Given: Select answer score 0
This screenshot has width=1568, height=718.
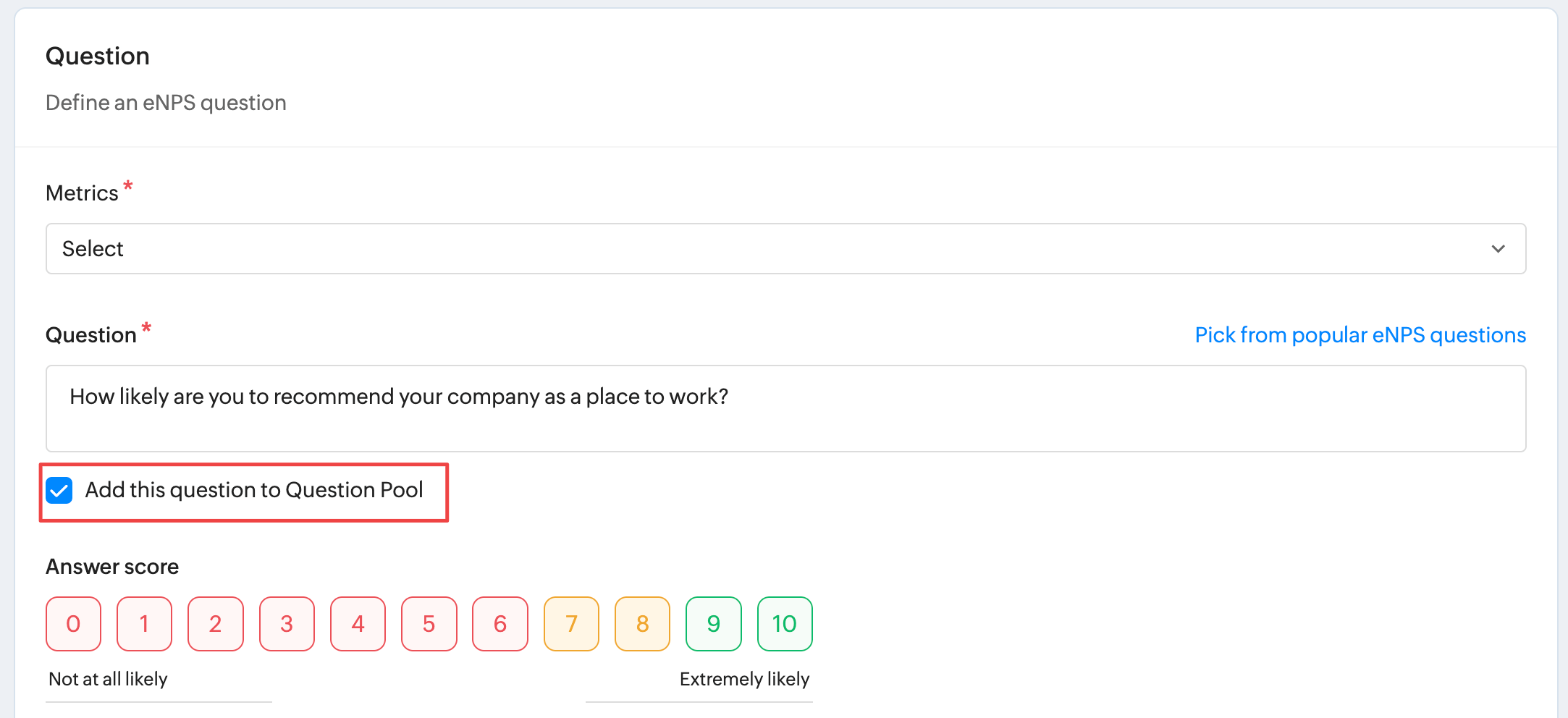Looking at the screenshot, I should point(73,624).
